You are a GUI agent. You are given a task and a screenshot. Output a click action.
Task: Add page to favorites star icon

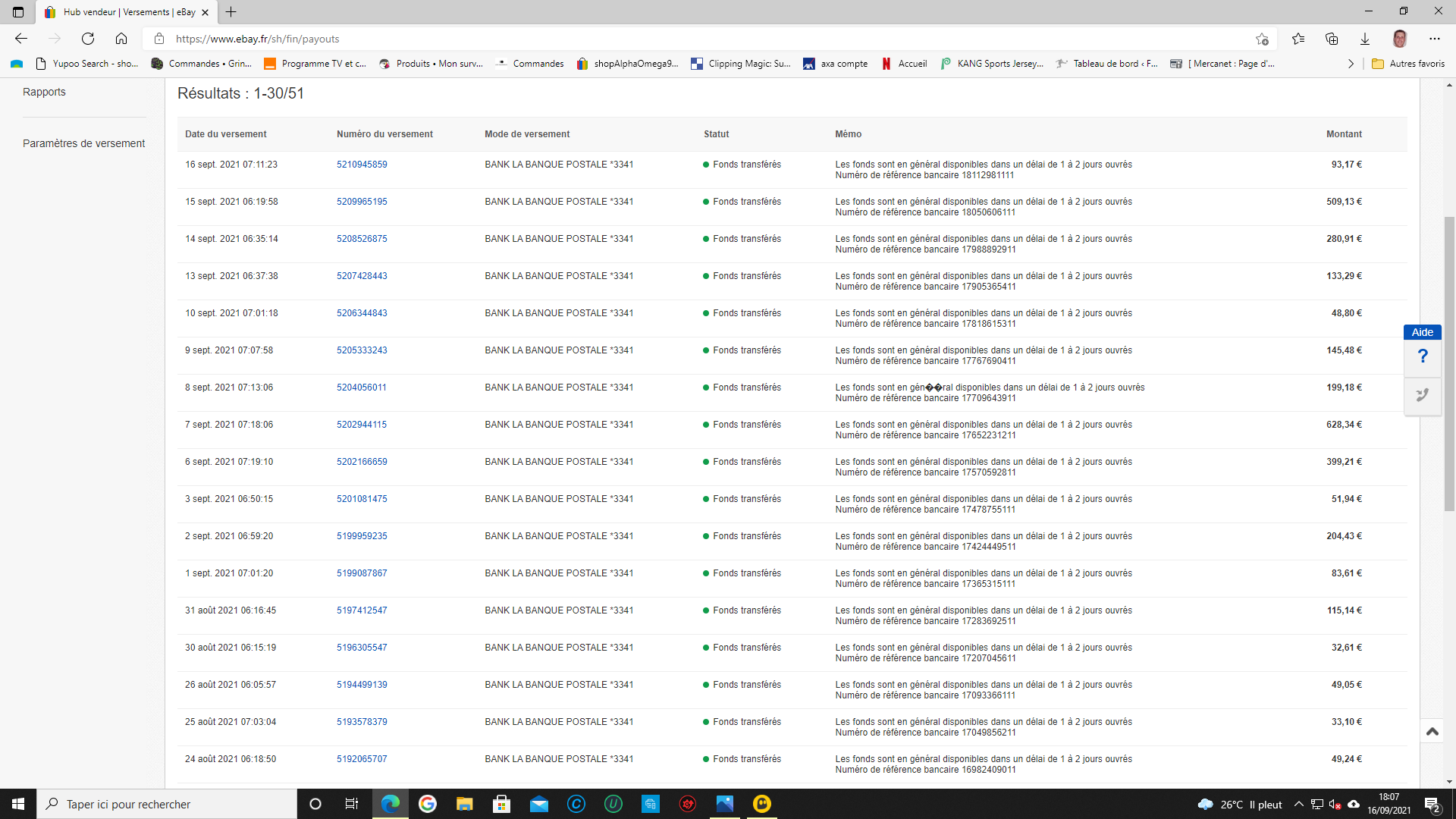[x=1262, y=39]
